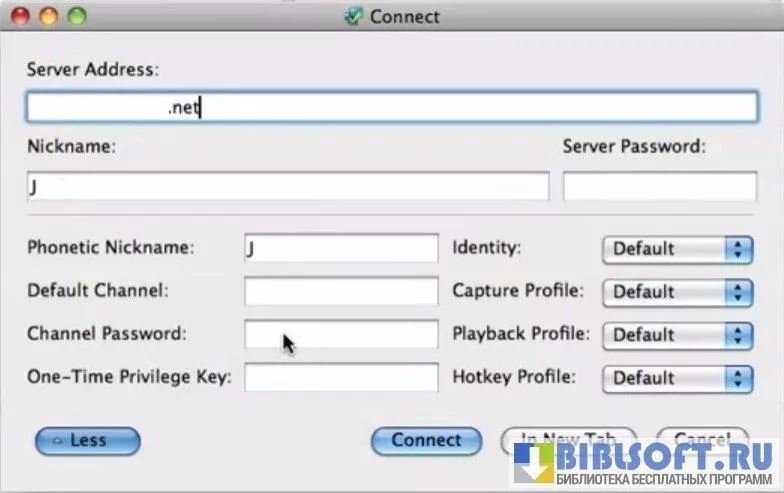Select the Hotkey Profile dropdown

pyautogui.click(x=676, y=378)
